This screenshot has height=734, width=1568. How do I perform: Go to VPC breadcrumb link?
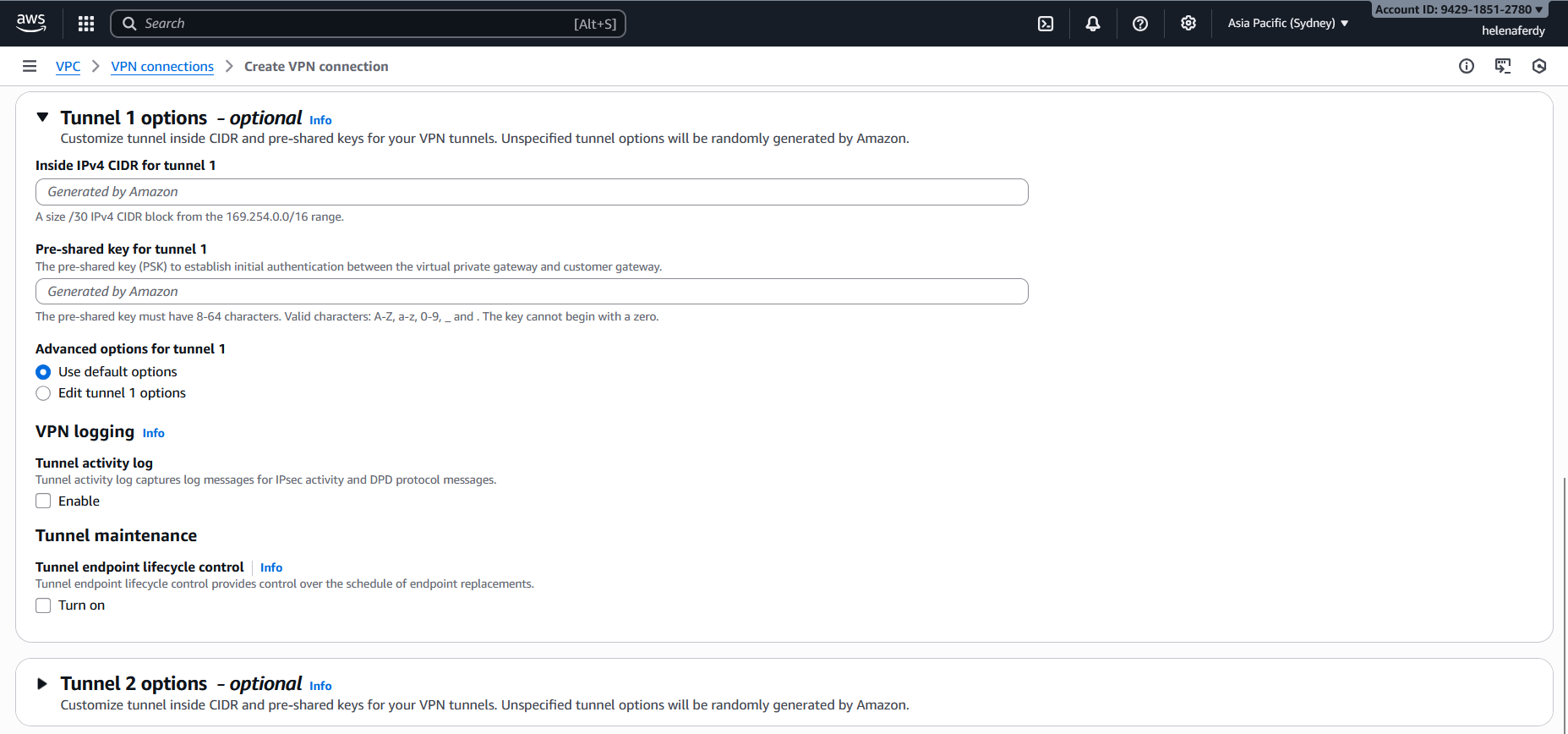[68, 67]
